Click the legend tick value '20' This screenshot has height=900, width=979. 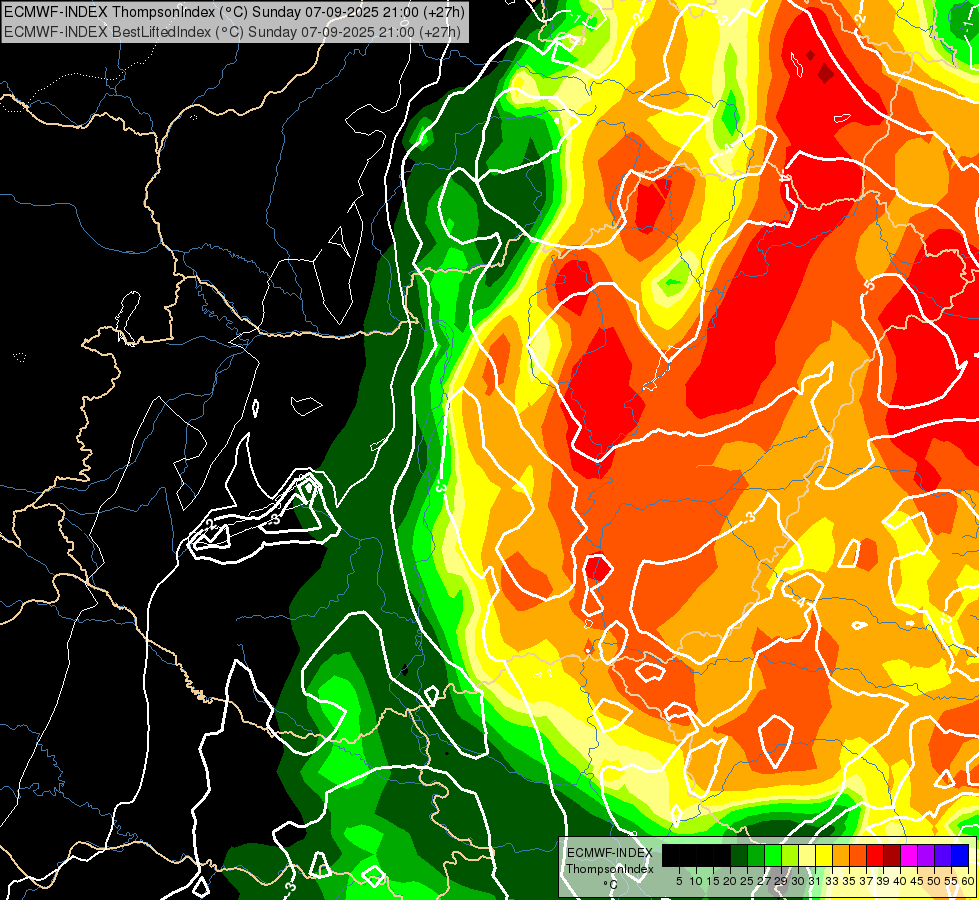(730, 881)
